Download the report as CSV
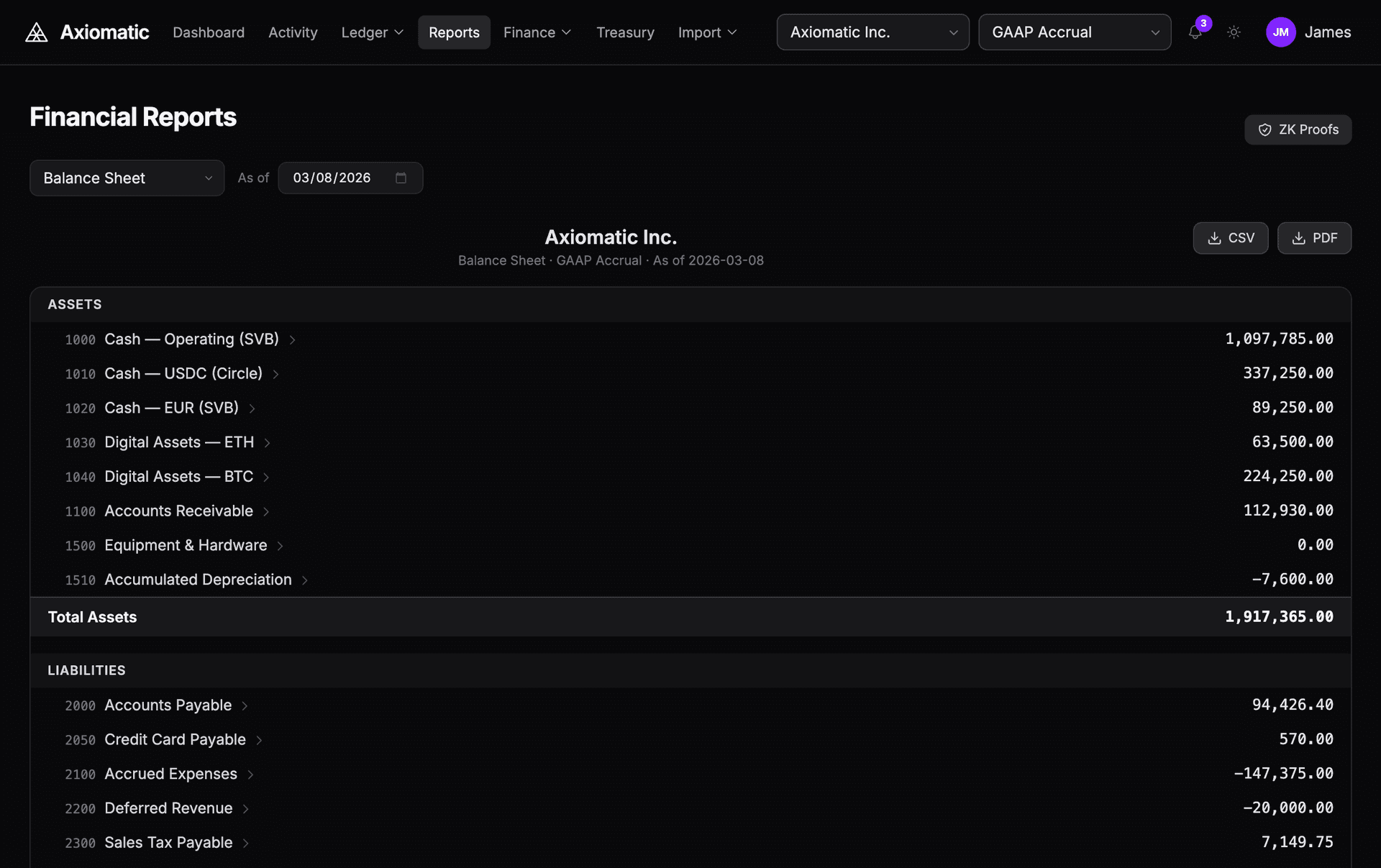Screen dimensions: 1381x868 coord(1230,238)
